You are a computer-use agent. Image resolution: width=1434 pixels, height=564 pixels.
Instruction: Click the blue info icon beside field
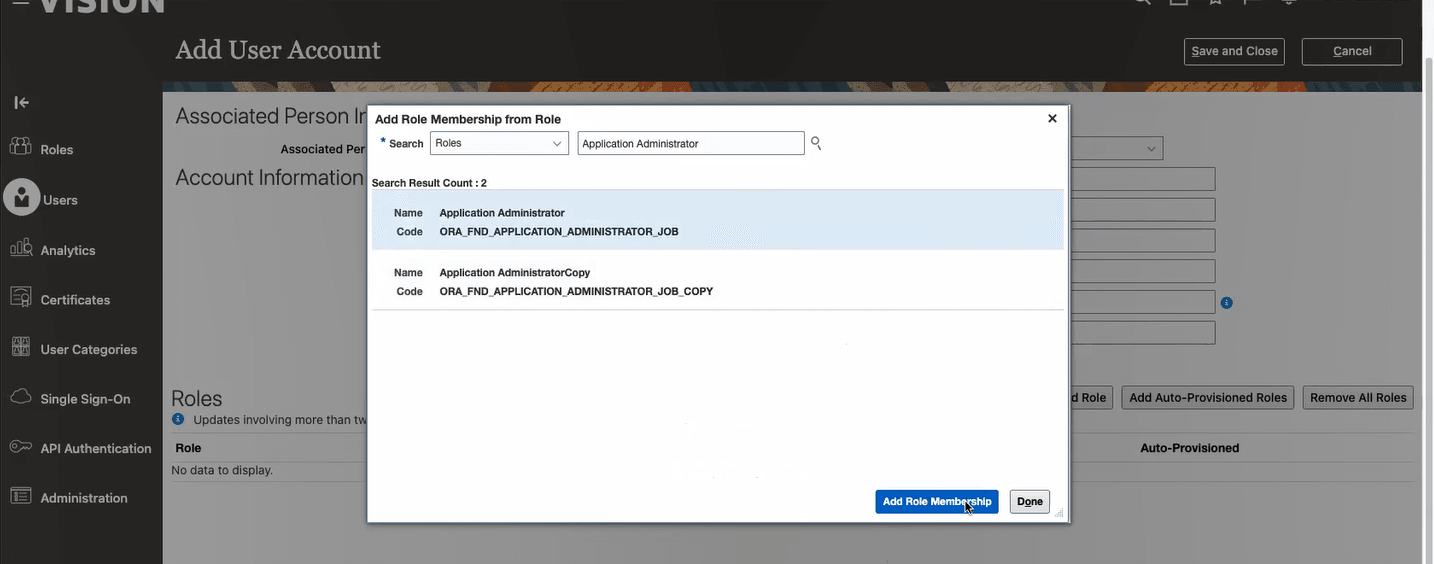coord(1226,302)
